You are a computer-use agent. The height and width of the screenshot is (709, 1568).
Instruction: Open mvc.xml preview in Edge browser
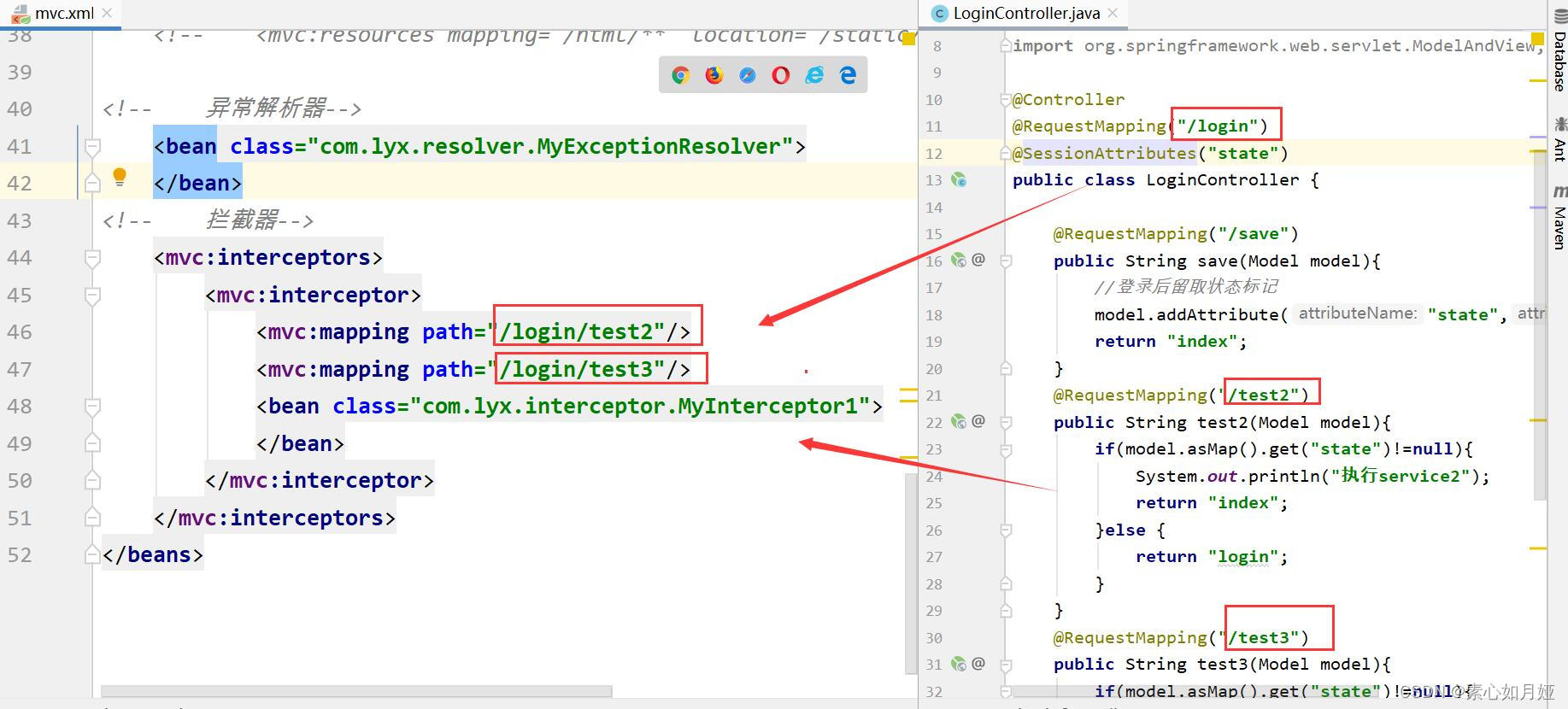pyautogui.click(x=848, y=75)
